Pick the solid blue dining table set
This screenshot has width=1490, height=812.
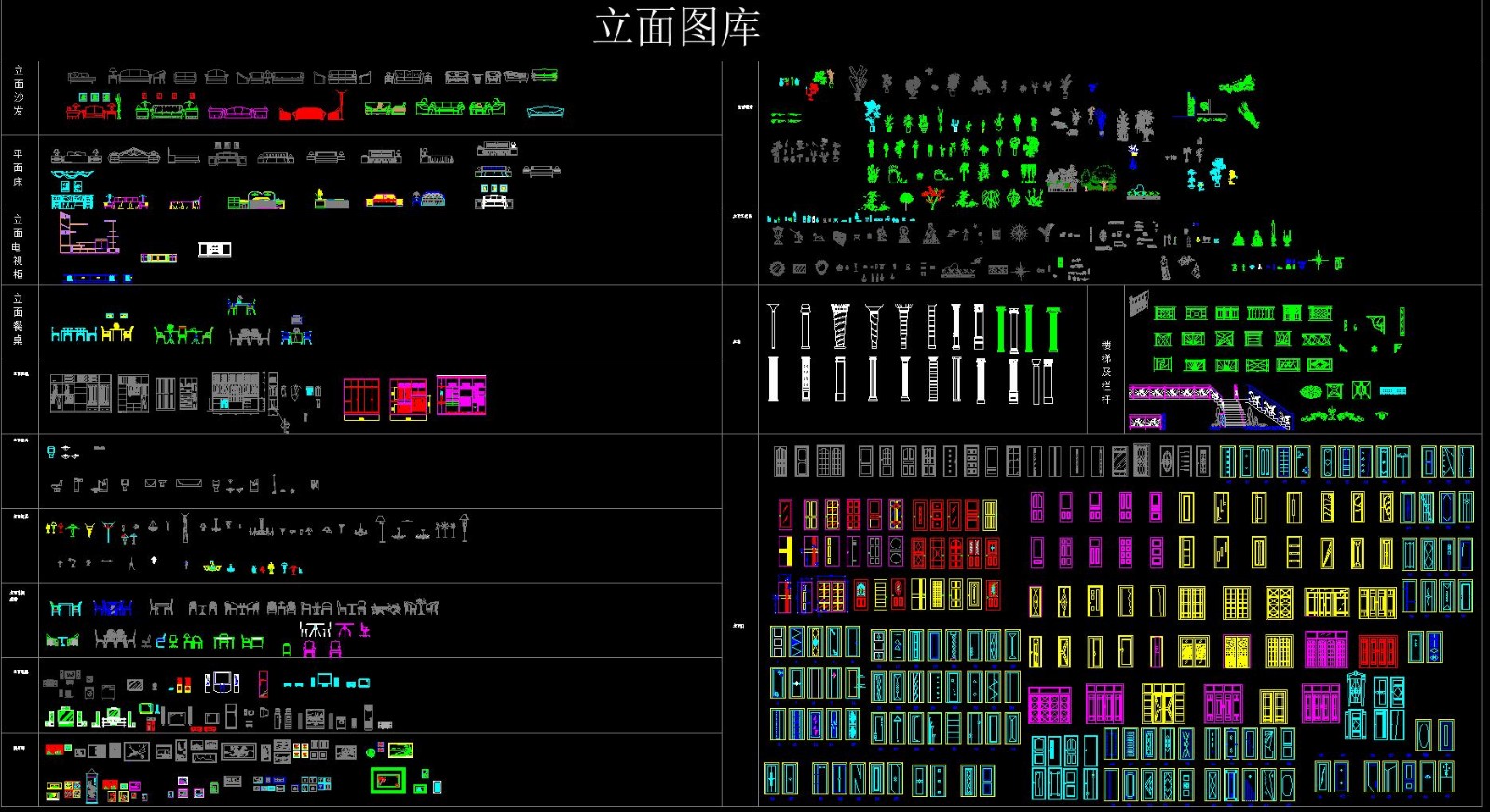[x=113, y=607]
